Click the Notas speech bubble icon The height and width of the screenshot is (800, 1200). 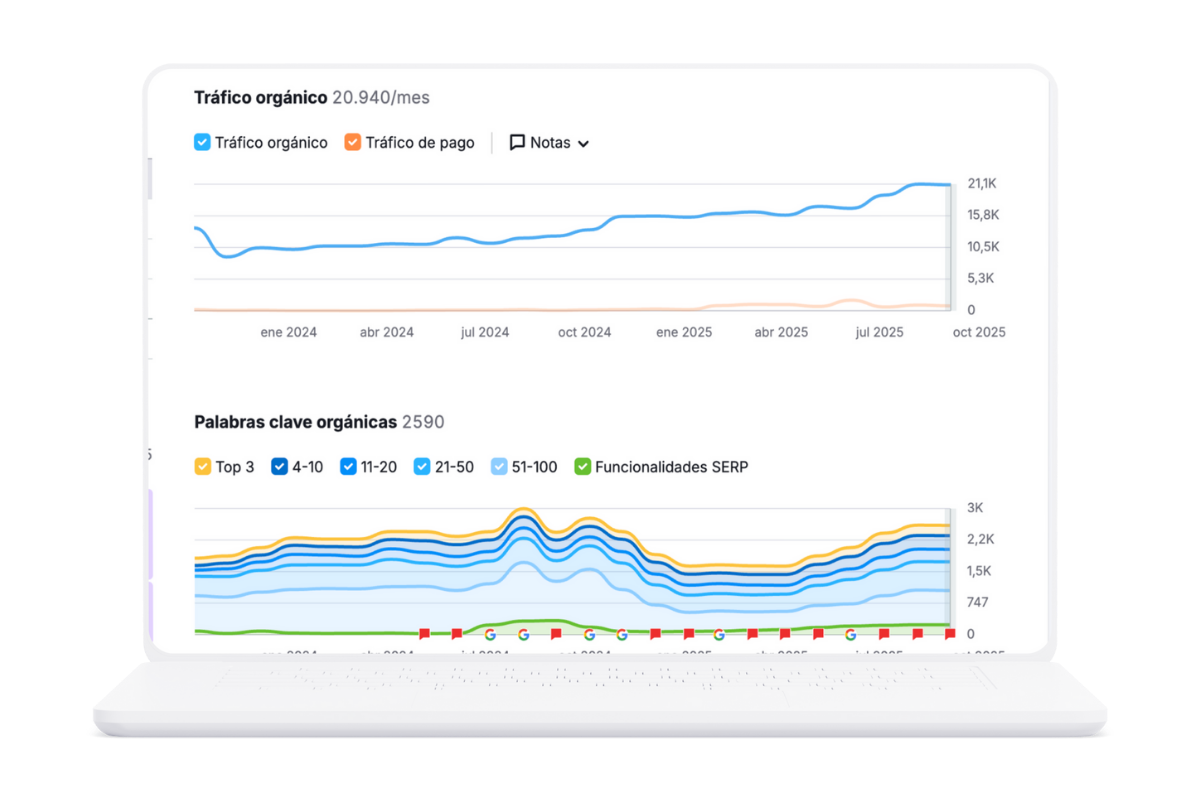517,143
